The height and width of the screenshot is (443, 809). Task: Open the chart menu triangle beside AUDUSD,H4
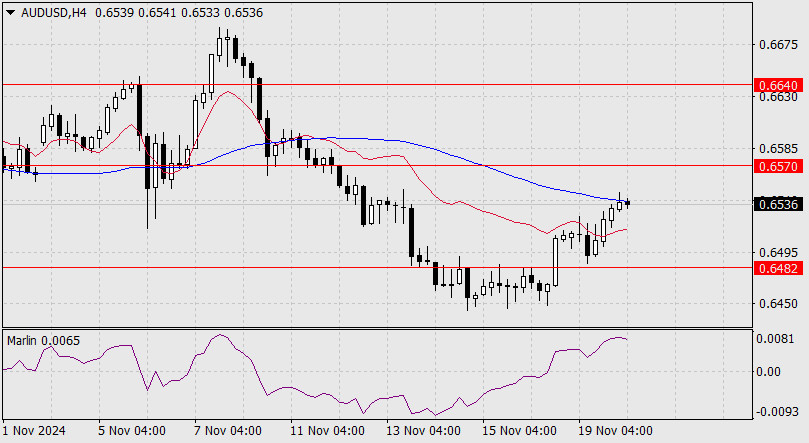[x=10, y=13]
